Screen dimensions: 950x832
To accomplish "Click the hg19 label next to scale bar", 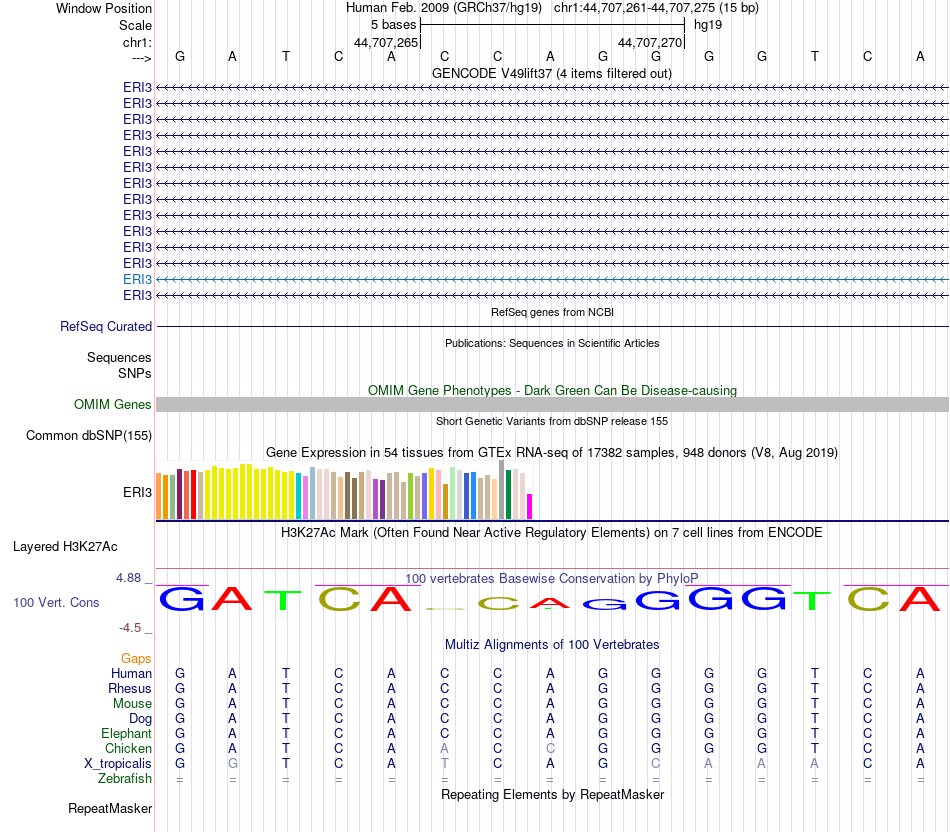I will click(x=708, y=25).
